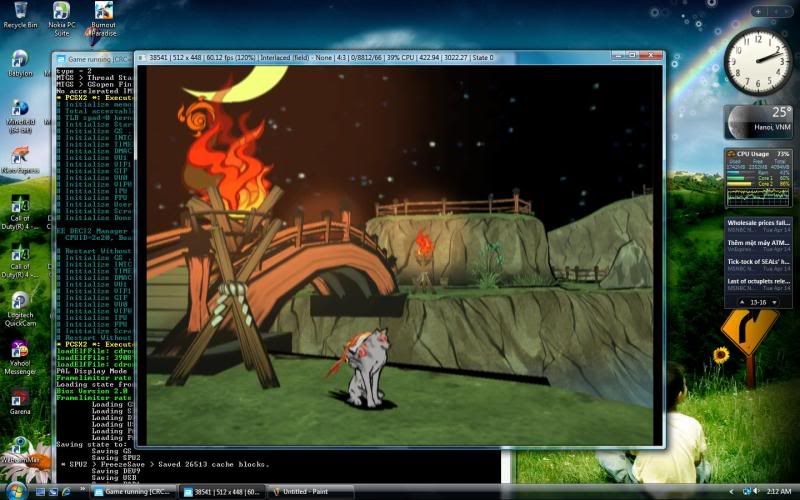The height and width of the screenshot is (500, 800).
Task: Open Burnout Paradise desktop shortcut
Action: point(104,18)
